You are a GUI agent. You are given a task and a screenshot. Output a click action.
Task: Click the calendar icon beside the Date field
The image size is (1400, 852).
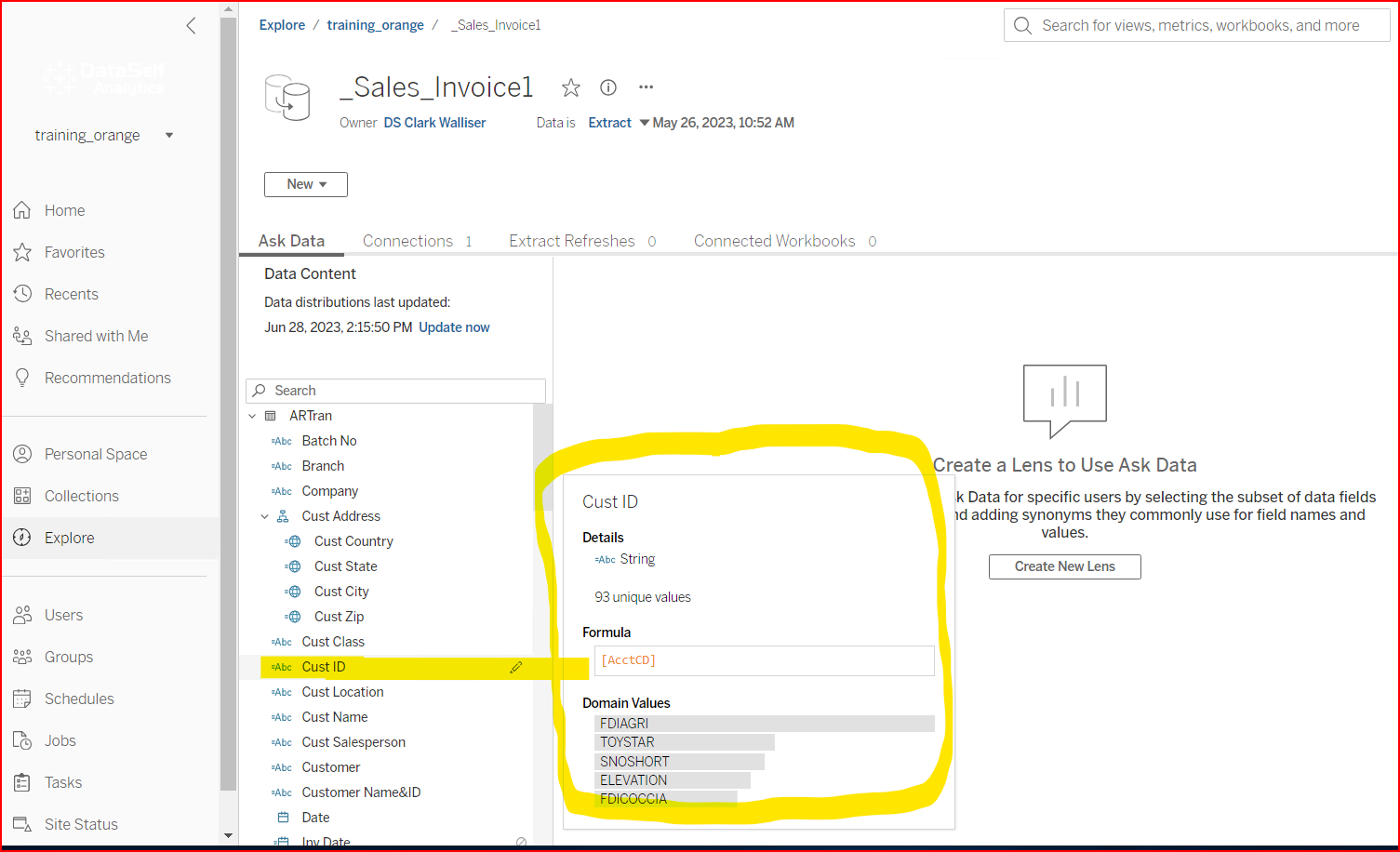(285, 817)
